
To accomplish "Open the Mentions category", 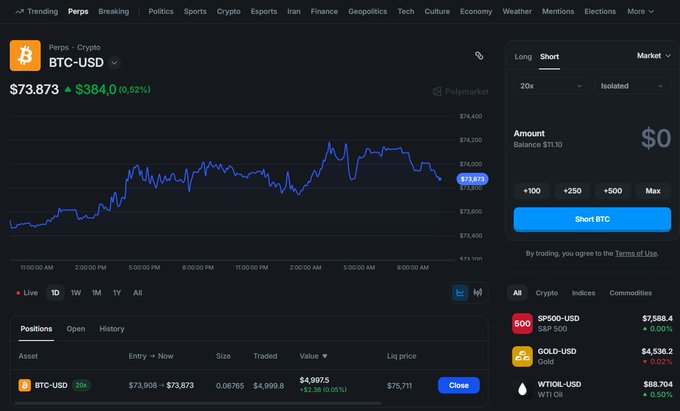I will (558, 12).
